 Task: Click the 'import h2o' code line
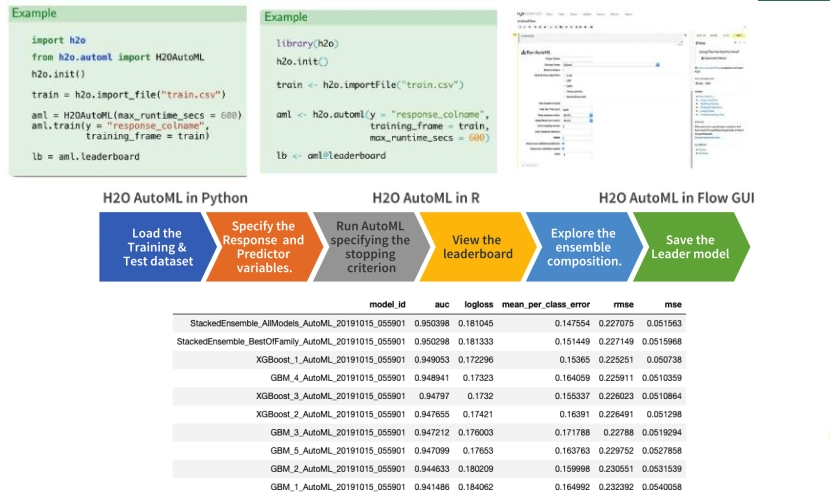click(x=58, y=40)
